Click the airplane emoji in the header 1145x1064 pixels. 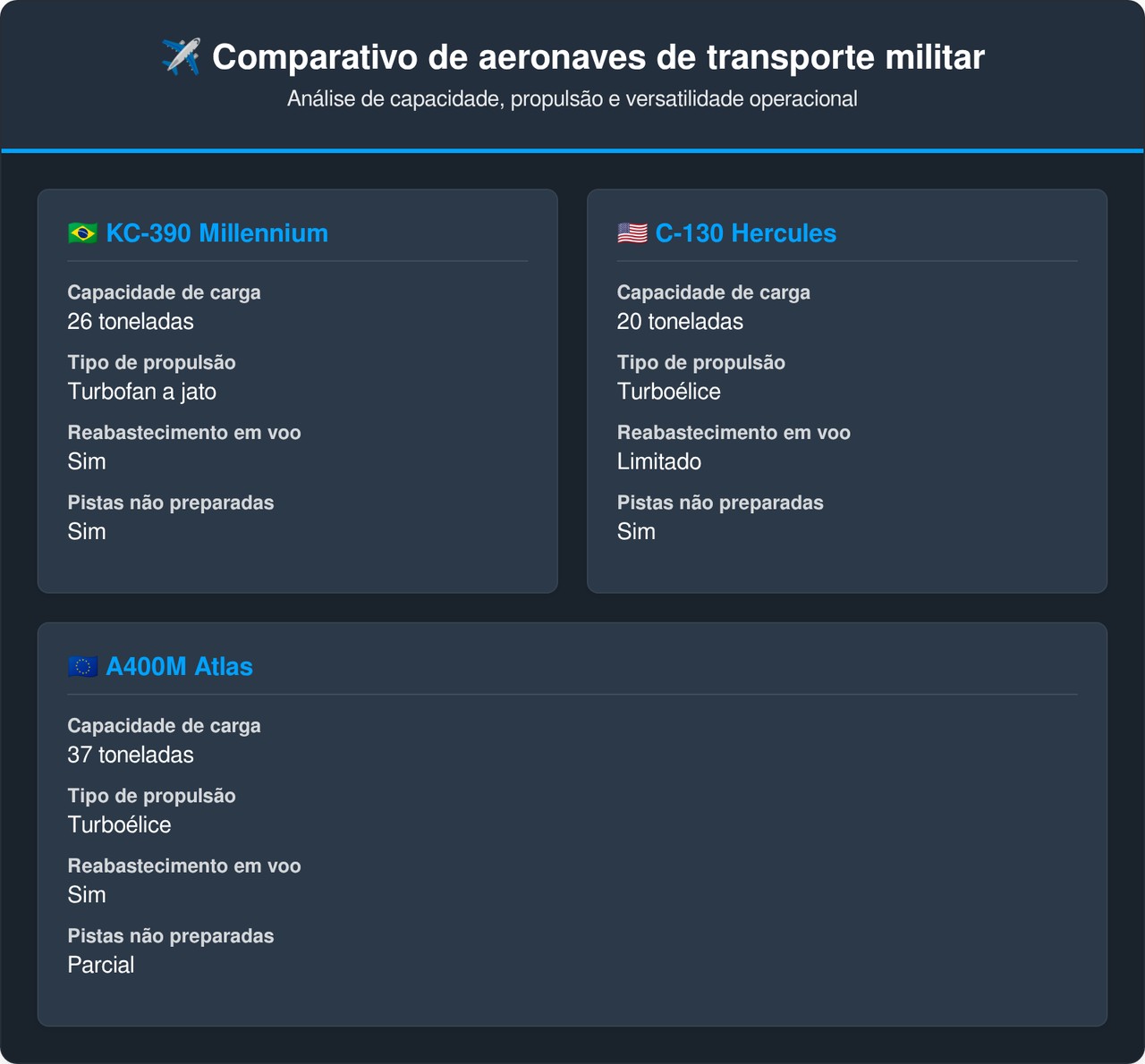(x=181, y=57)
